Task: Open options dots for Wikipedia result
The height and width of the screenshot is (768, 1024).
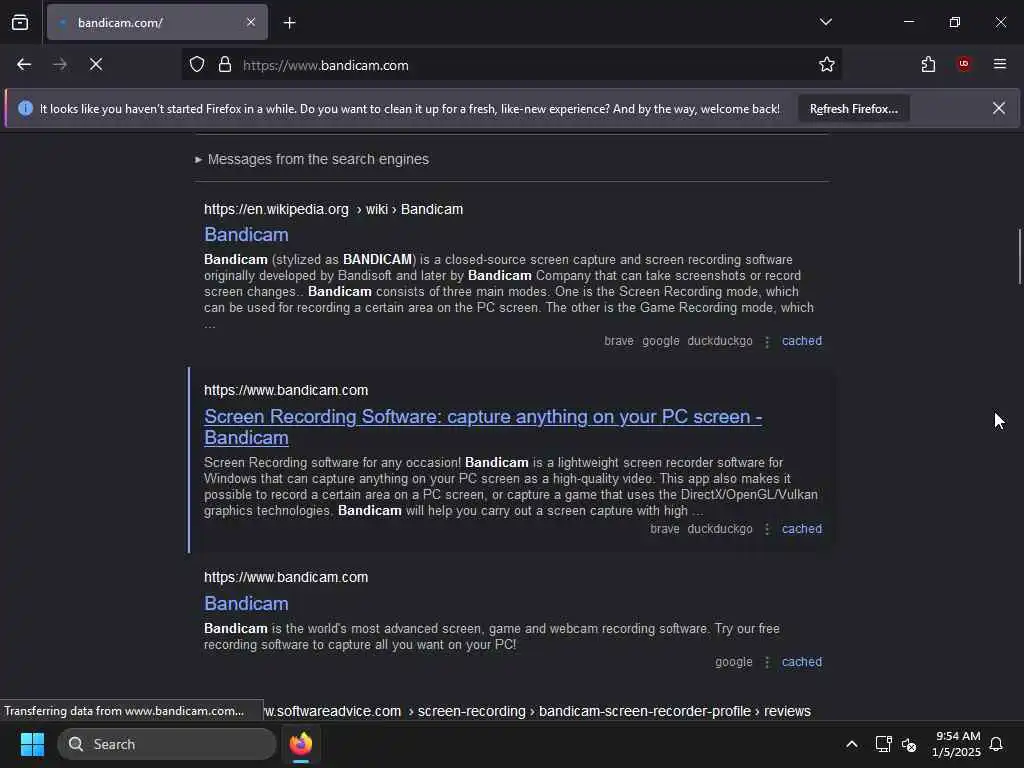Action: 767,342
